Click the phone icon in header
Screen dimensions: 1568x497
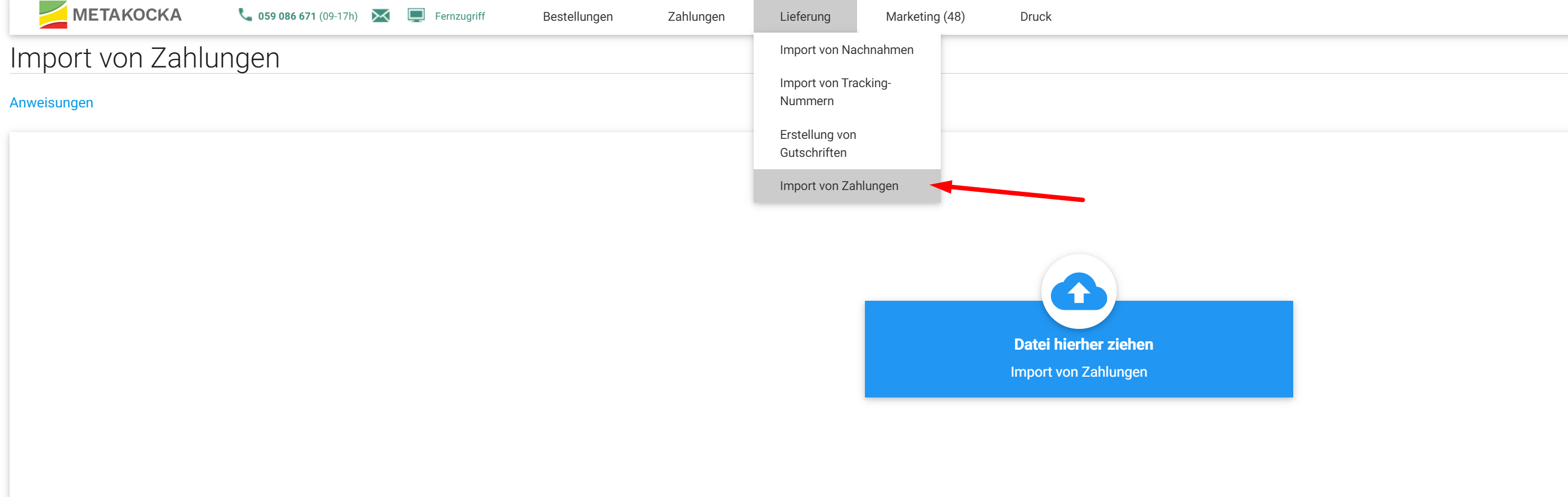pyautogui.click(x=244, y=15)
